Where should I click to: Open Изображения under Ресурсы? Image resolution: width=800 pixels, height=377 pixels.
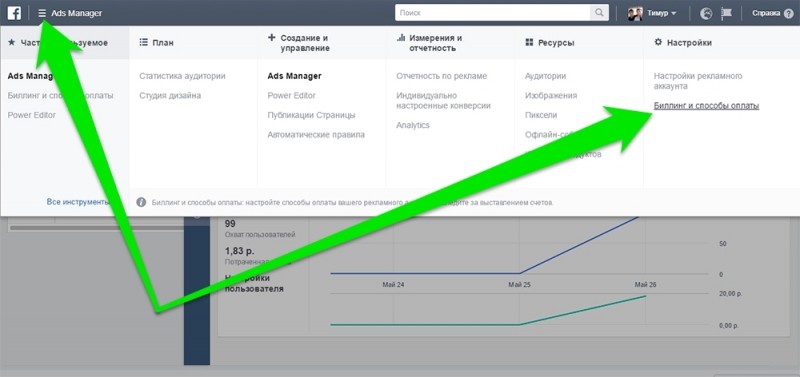(x=551, y=95)
